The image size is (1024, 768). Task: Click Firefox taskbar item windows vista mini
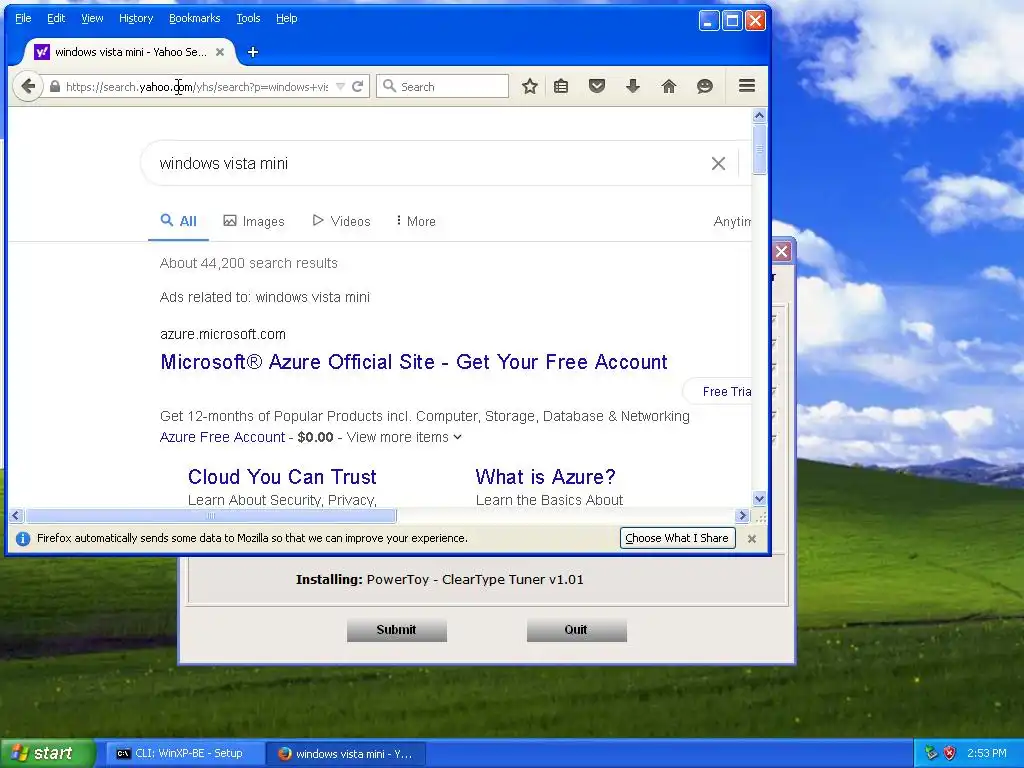coord(347,754)
